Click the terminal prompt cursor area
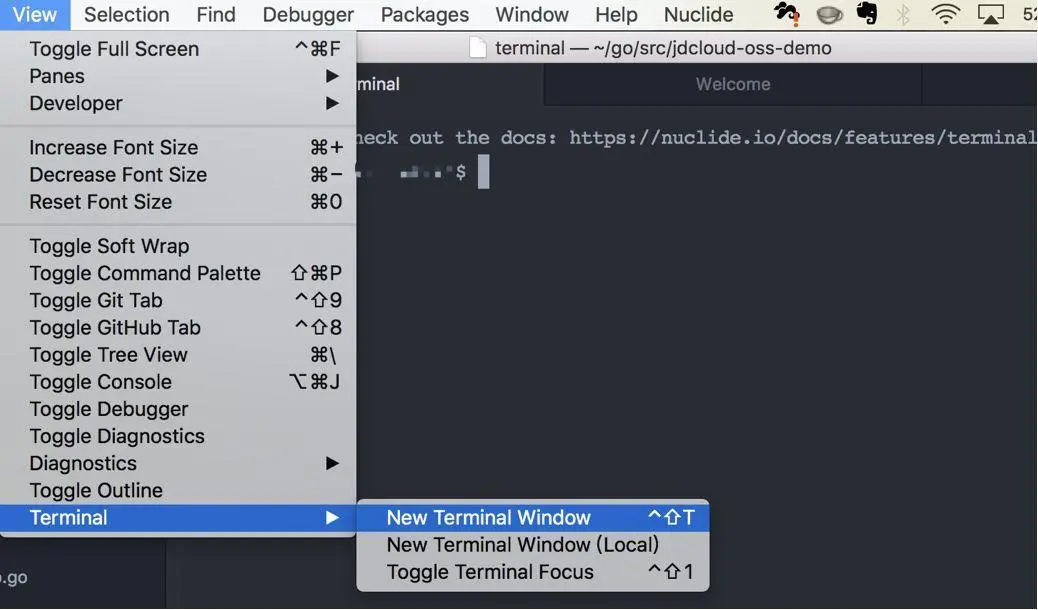Image resolution: width=1038 pixels, height=610 pixels. click(483, 172)
